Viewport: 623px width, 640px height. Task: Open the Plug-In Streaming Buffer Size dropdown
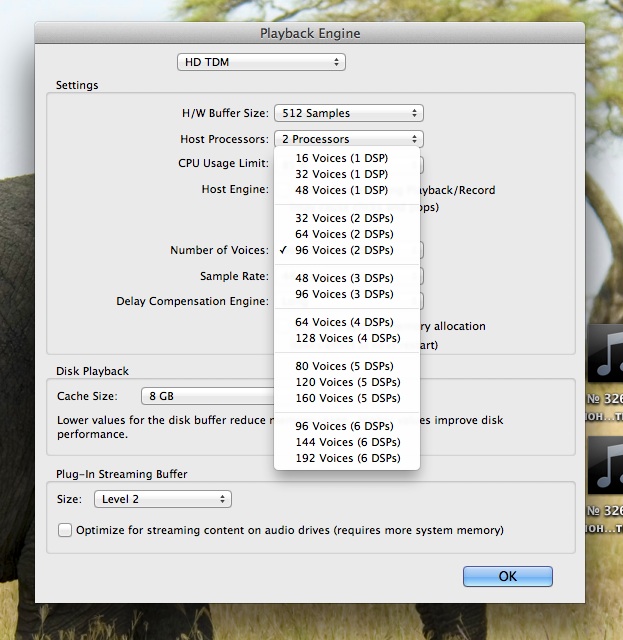tap(163, 499)
